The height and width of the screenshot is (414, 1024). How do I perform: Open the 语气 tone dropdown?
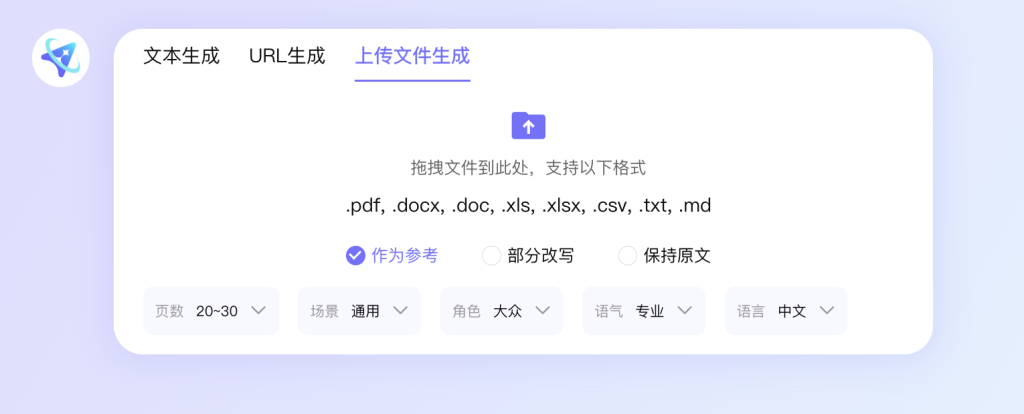tap(644, 311)
